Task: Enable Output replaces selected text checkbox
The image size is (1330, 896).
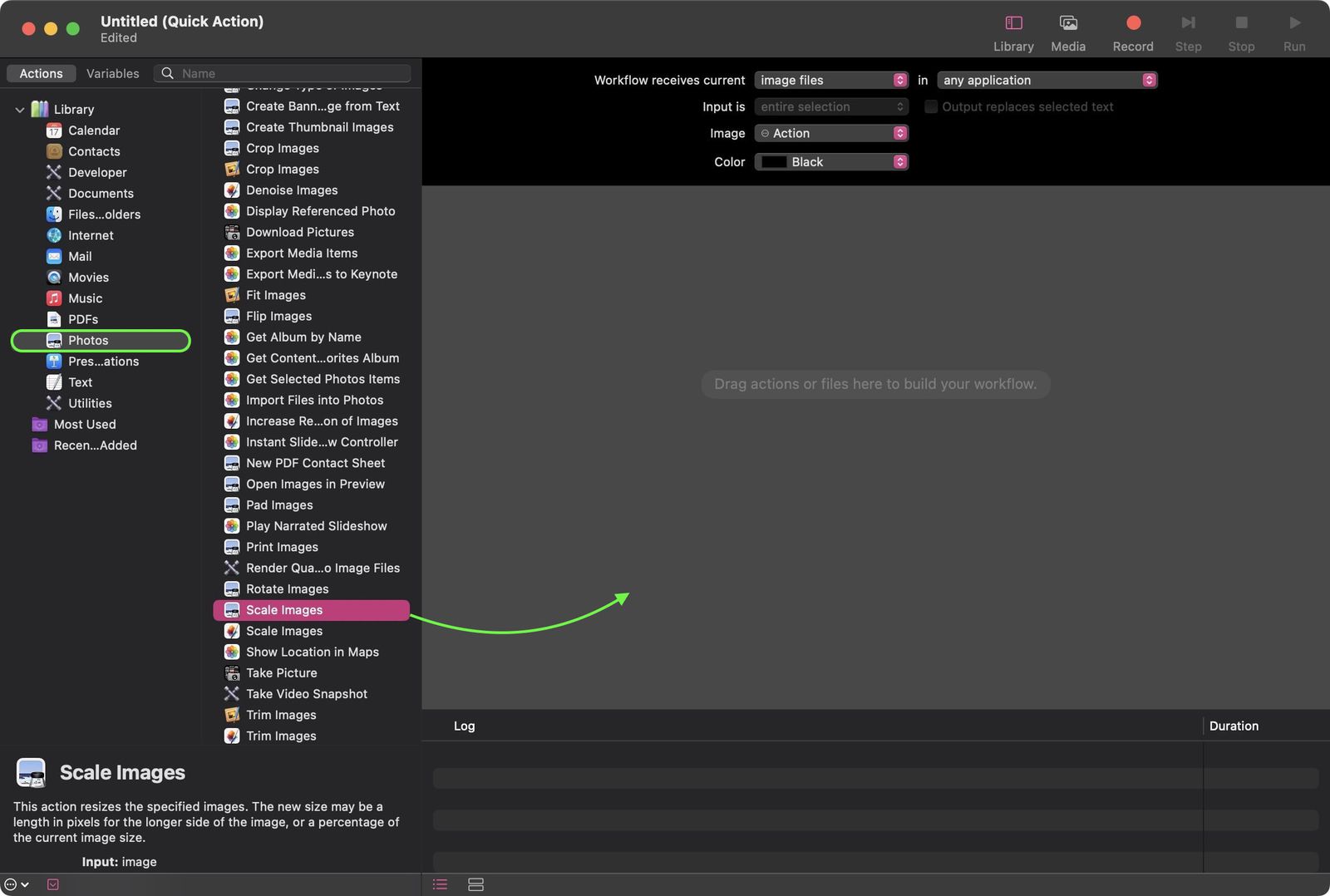Action: coord(931,106)
